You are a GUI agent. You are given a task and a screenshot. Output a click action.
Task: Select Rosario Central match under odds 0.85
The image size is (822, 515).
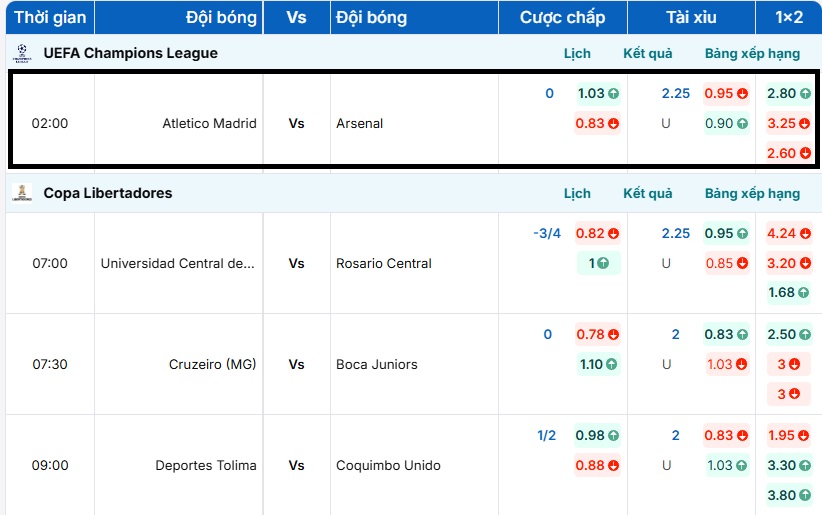click(x=726, y=263)
